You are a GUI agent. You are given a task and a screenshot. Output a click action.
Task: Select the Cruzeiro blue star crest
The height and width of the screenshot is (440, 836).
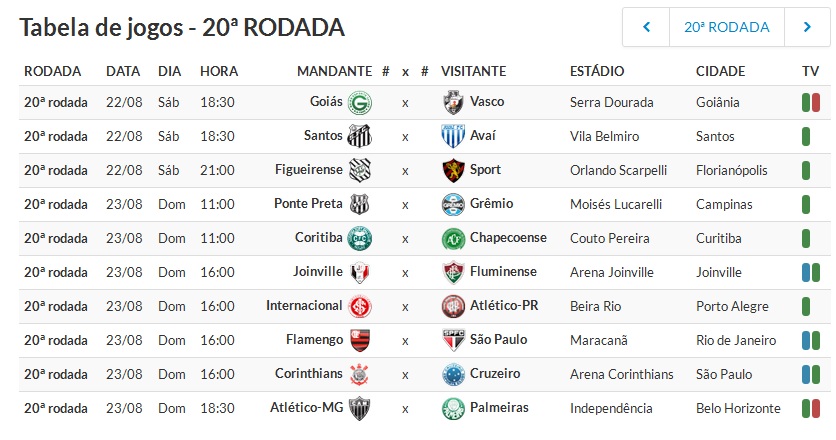pyautogui.click(x=453, y=374)
